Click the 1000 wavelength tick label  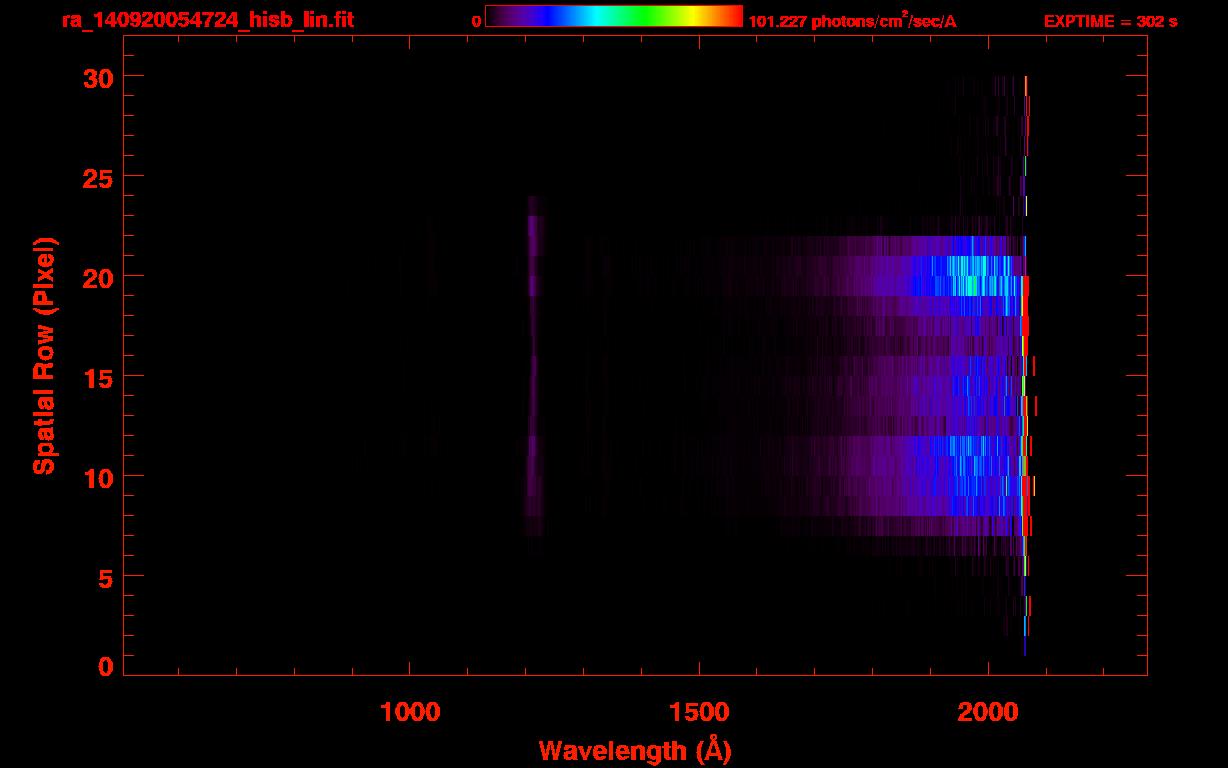point(410,712)
